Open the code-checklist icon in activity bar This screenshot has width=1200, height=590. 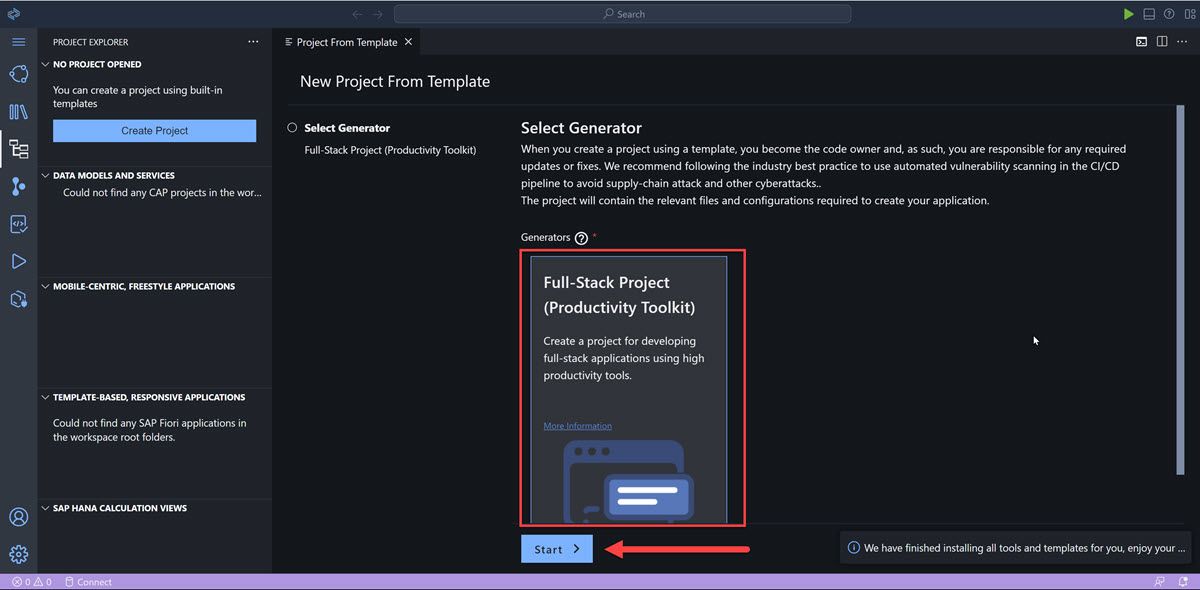point(18,224)
